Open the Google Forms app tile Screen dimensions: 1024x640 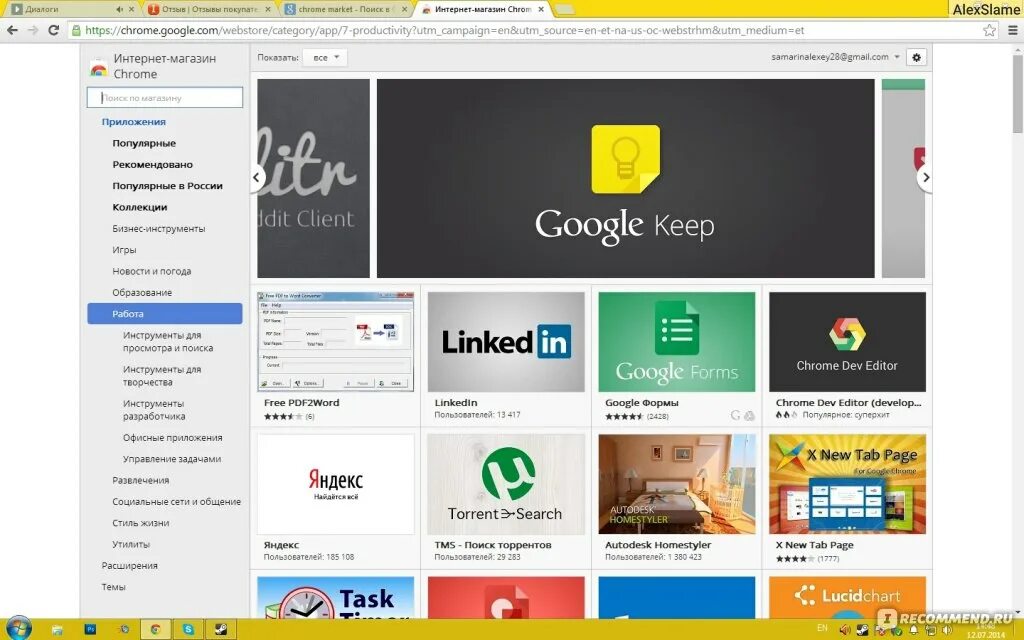coord(677,356)
